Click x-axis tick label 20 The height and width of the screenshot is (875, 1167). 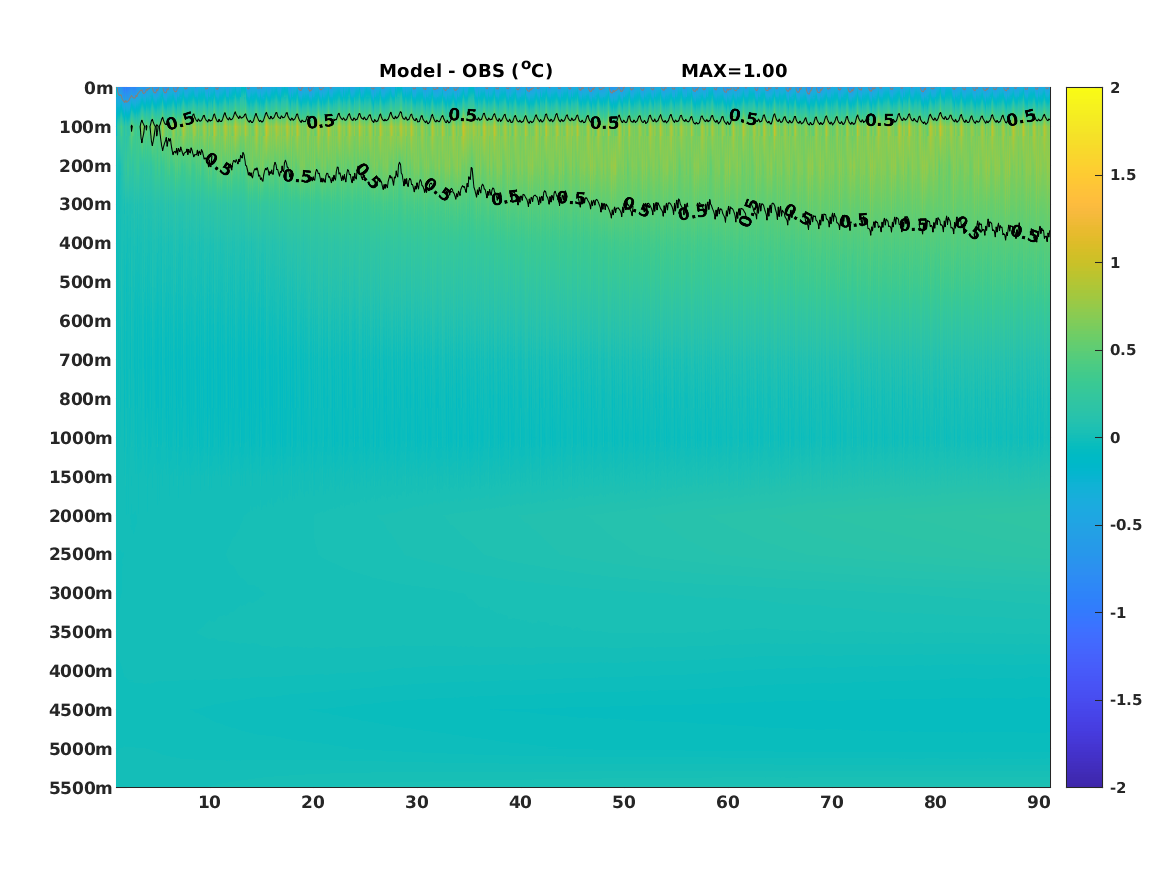point(313,802)
